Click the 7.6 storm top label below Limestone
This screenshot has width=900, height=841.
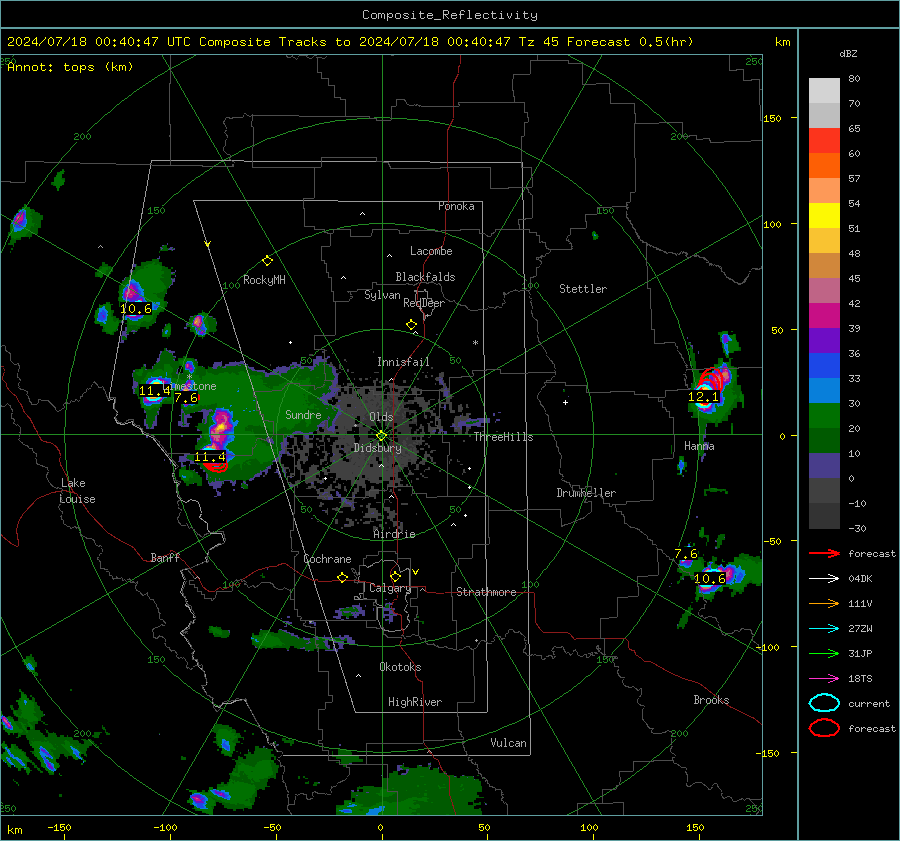pyautogui.click(x=185, y=398)
